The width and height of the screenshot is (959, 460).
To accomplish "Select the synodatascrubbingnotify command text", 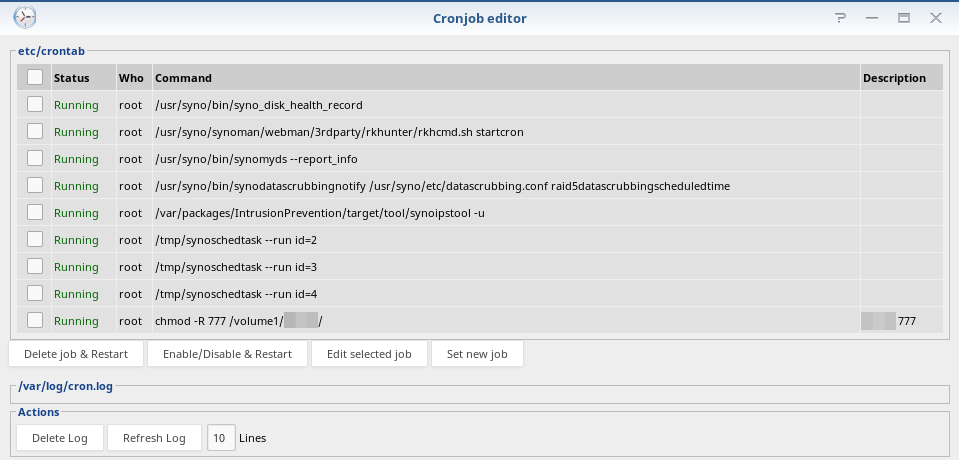I will tap(442, 186).
